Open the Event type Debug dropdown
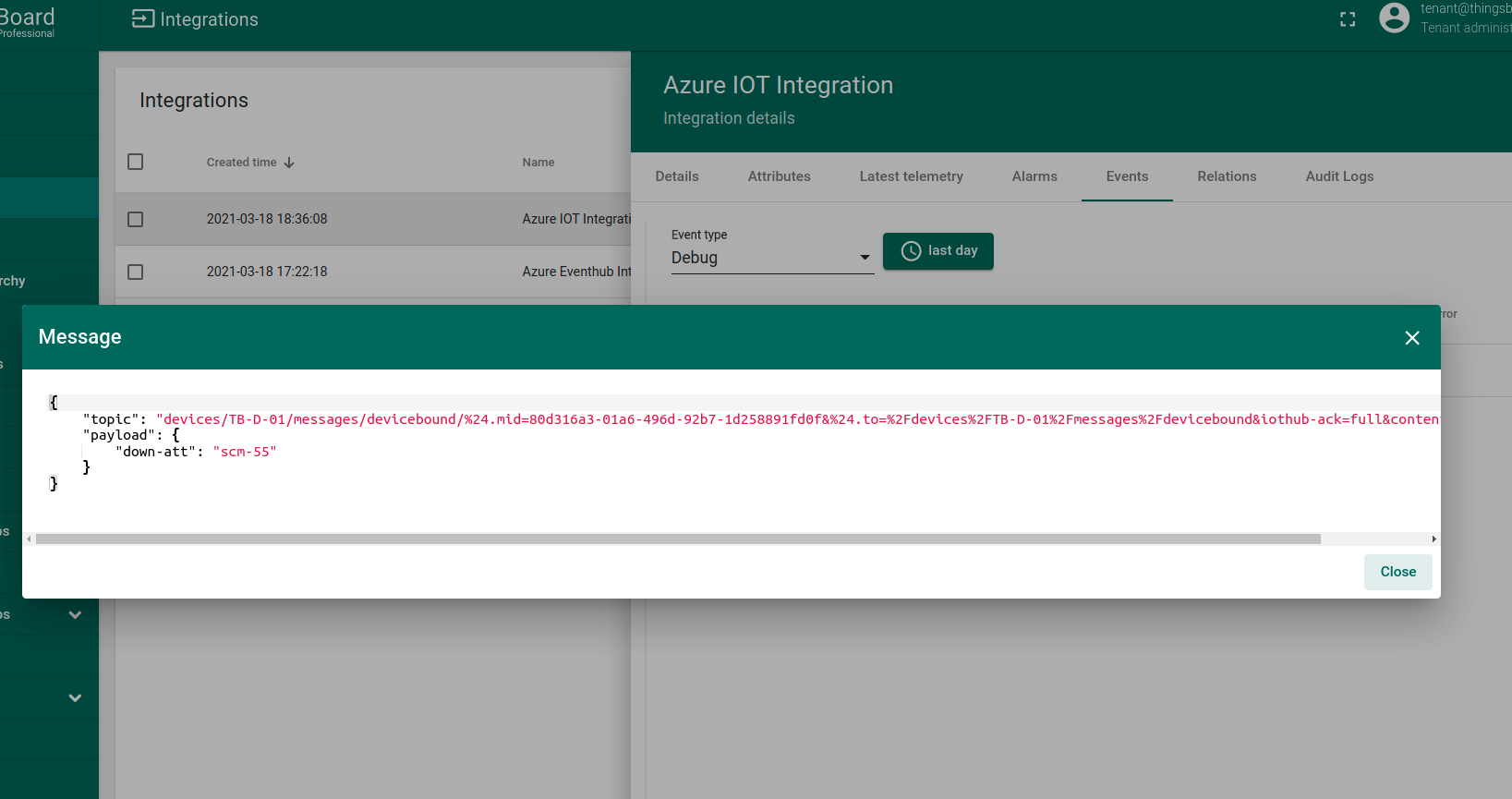 (772, 258)
